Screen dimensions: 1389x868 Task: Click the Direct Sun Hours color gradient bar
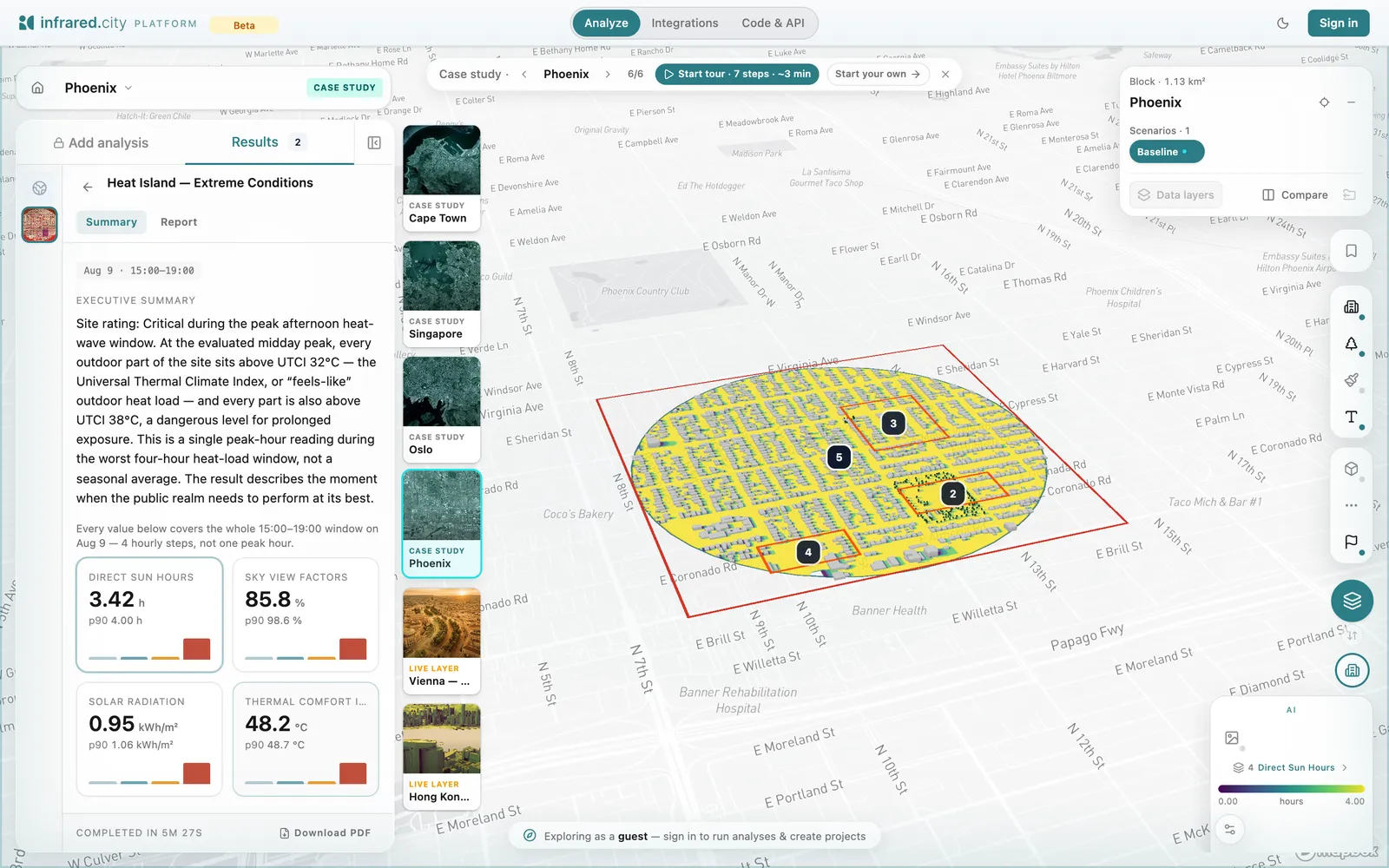(x=1290, y=788)
